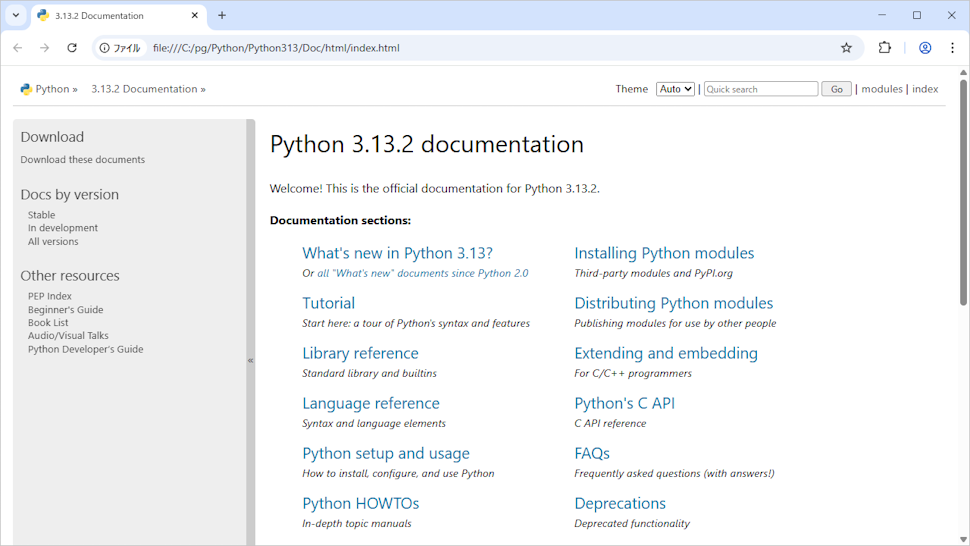Open the Python HOWTOs section

click(361, 503)
